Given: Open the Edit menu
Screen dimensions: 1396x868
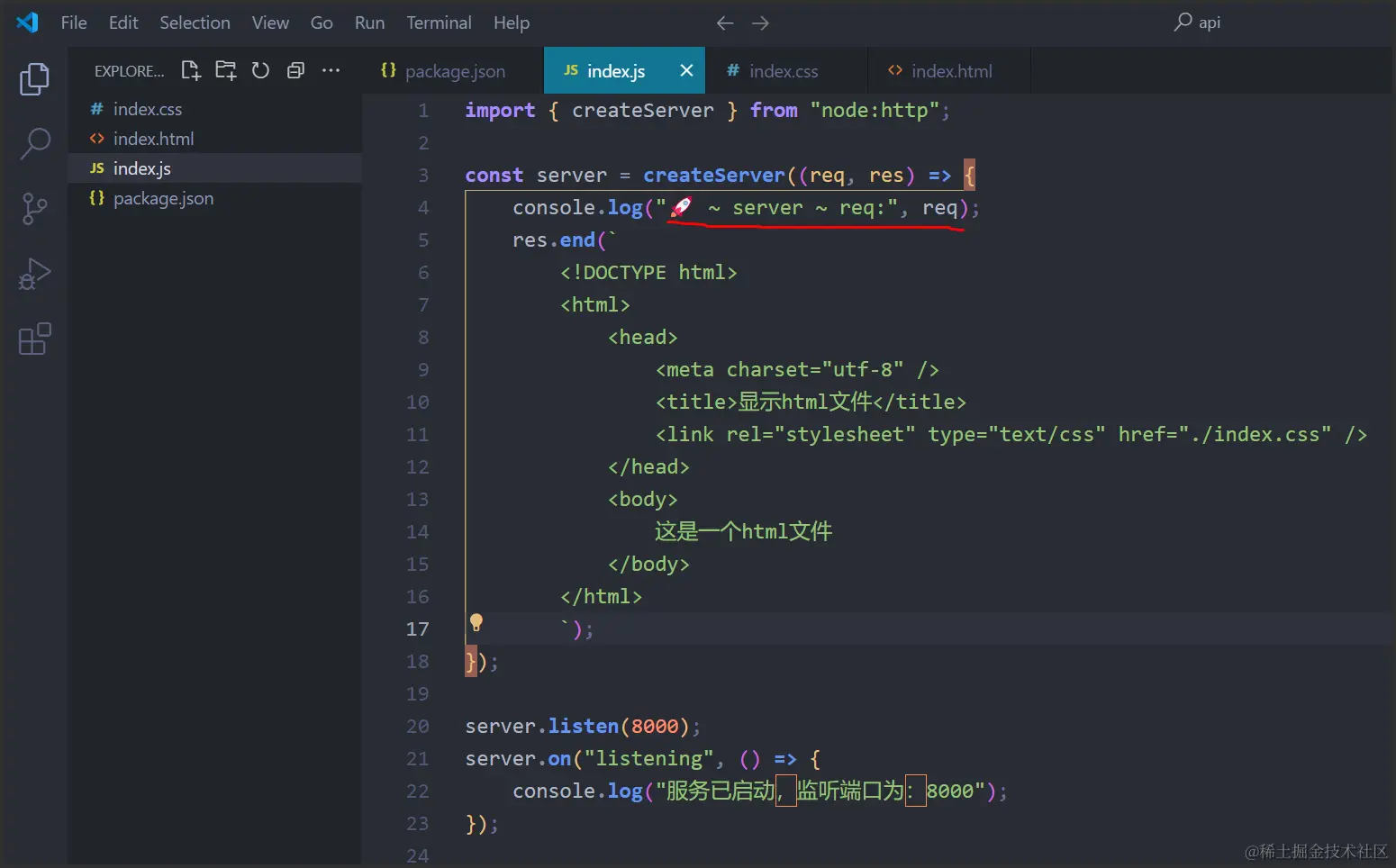Looking at the screenshot, I should tap(123, 23).
